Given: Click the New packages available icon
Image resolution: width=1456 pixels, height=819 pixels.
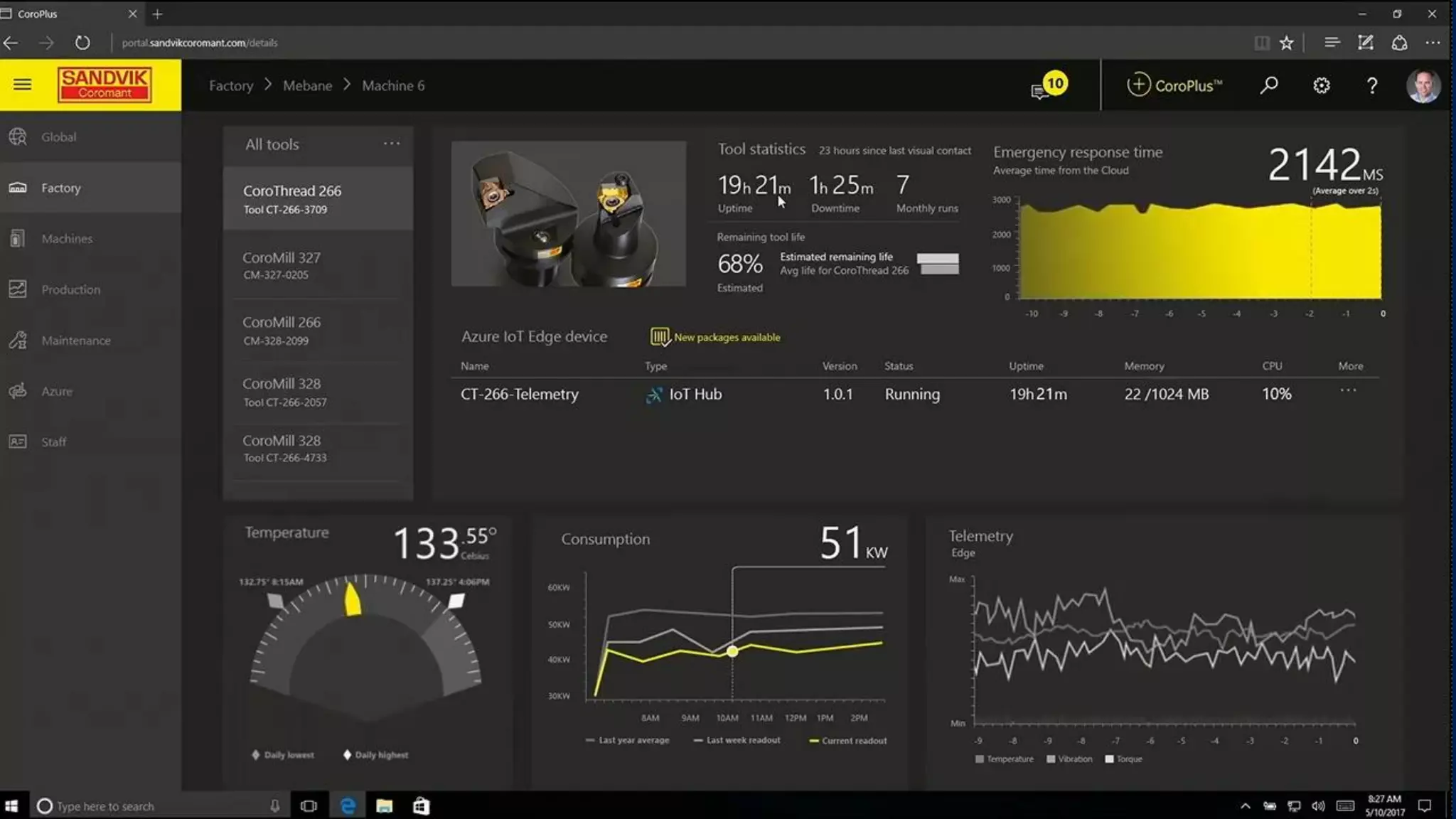Looking at the screenshot, I should point(660,336).
